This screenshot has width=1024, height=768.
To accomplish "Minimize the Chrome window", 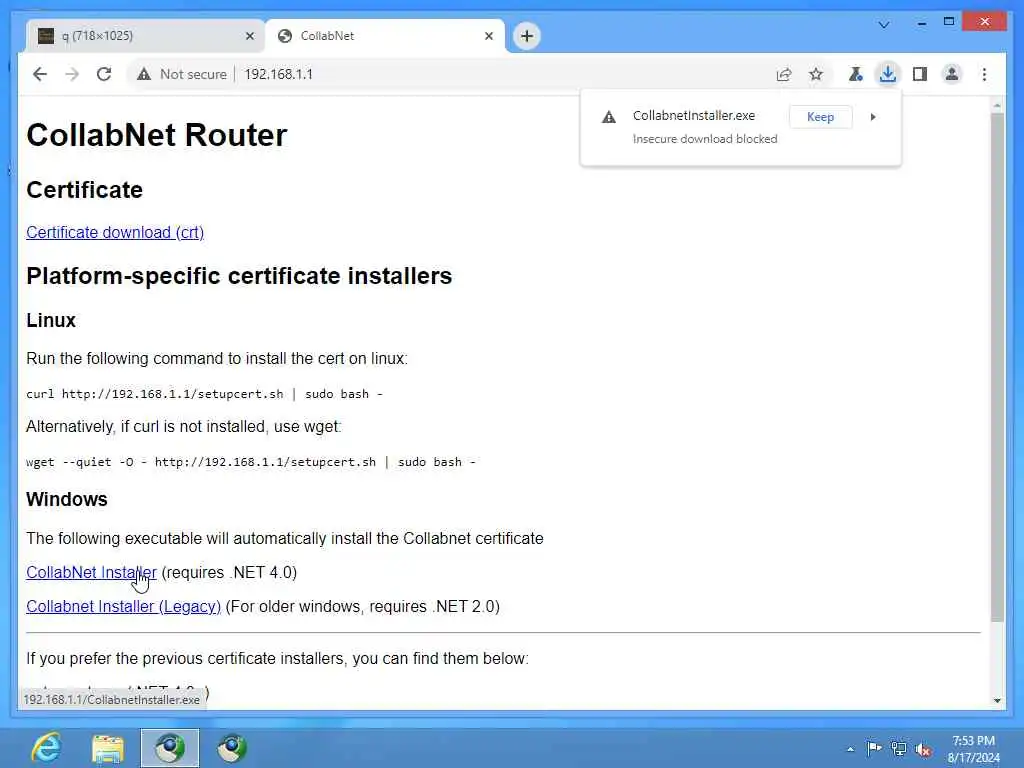I will [x=921, y=24].
